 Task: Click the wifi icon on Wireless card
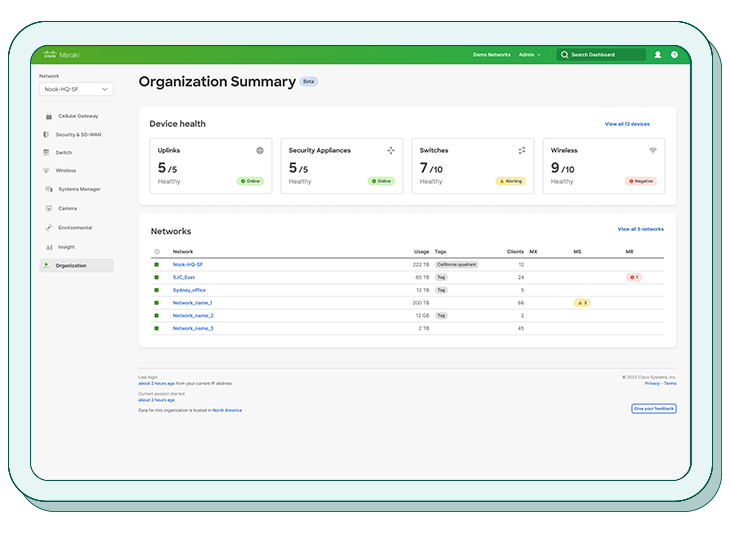point(653,150)
